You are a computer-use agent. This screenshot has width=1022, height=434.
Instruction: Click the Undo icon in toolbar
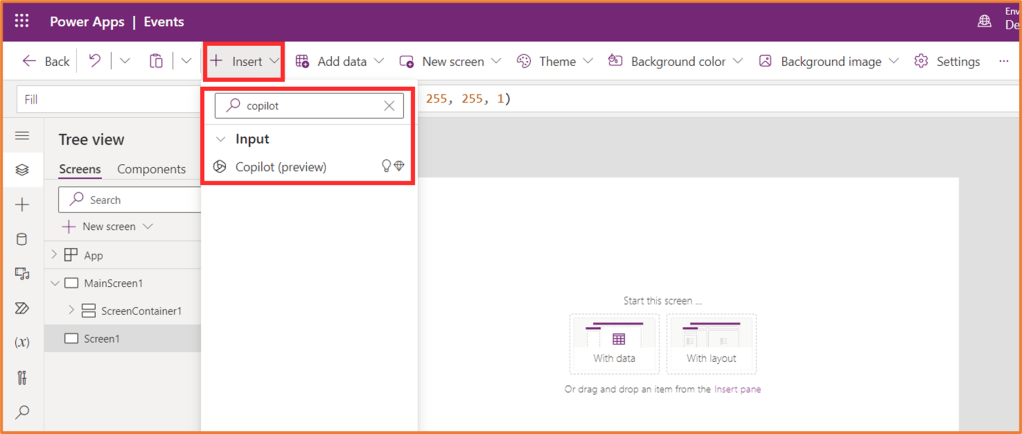click(x=94, y=61)
